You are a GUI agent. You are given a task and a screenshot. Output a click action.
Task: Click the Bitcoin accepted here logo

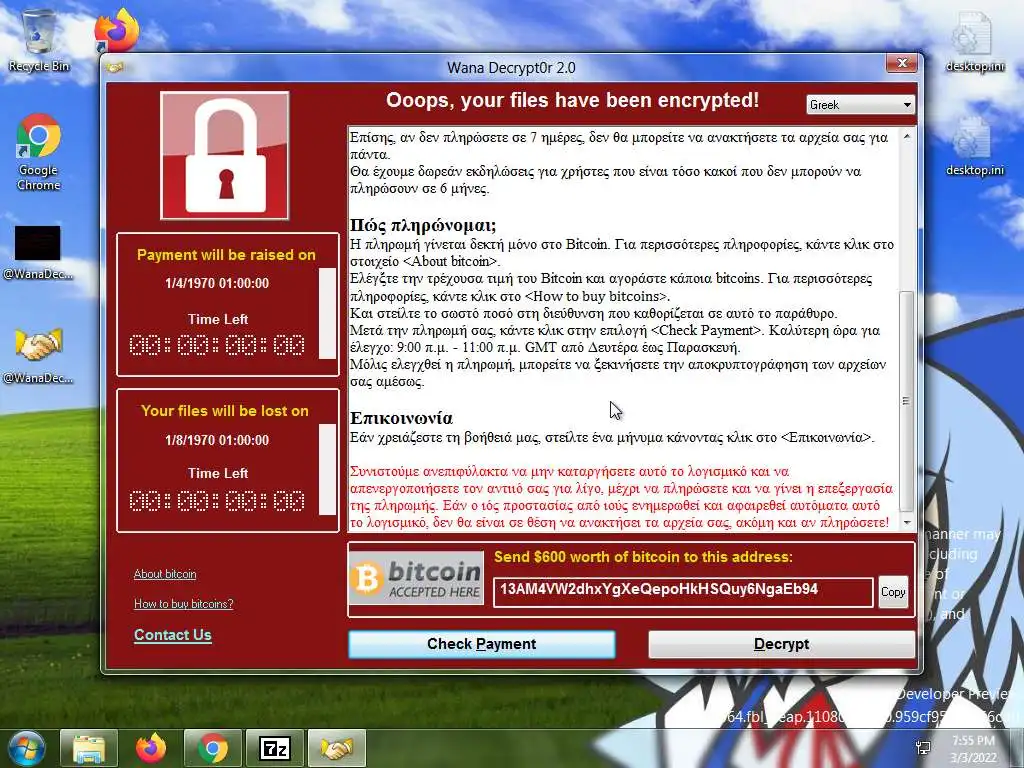416,577
